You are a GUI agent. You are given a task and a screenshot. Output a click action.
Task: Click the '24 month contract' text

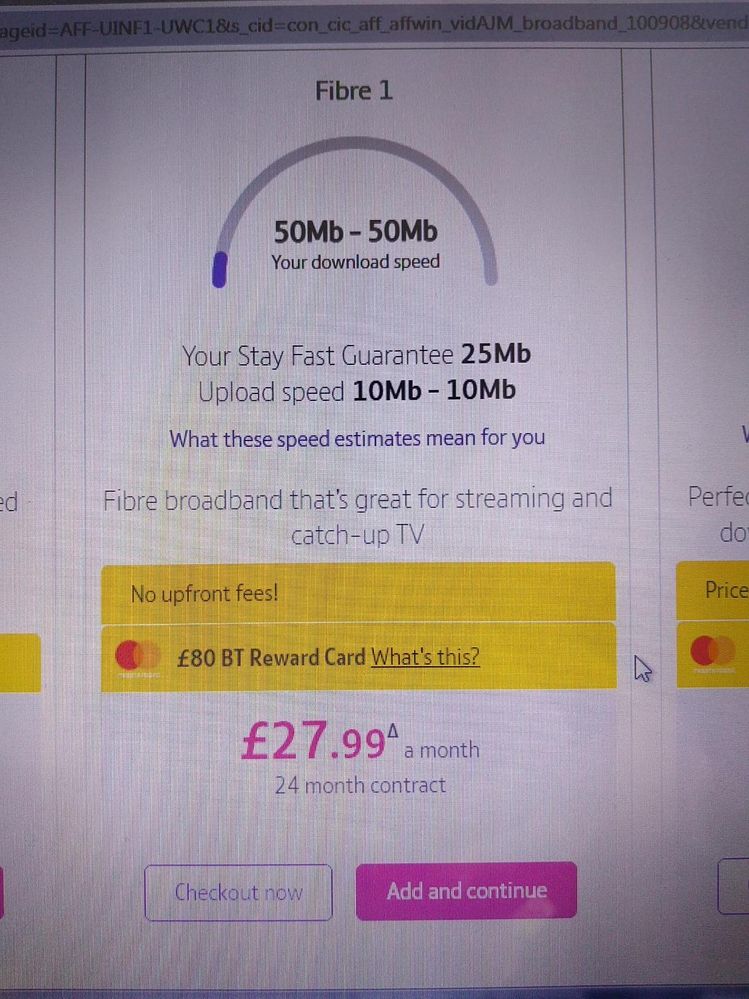(x=360, y=785)
